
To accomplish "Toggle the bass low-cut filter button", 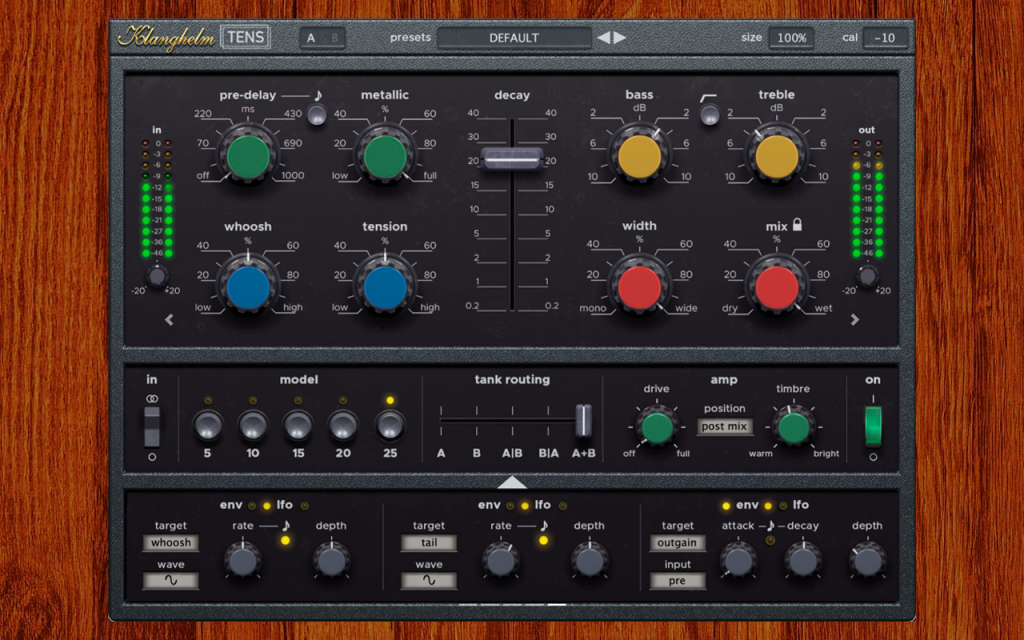I will [x=709, y=115].
